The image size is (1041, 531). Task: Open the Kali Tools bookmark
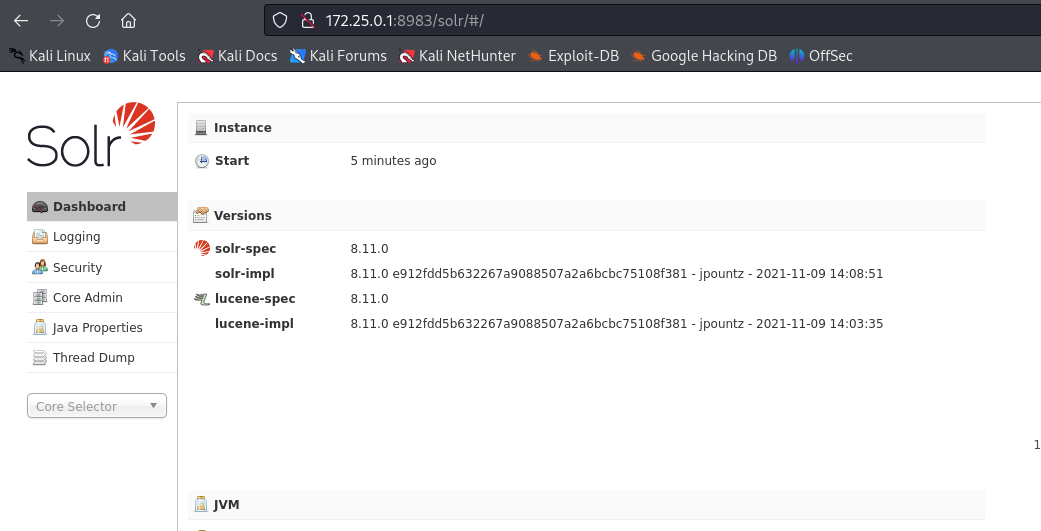(145, 56)
